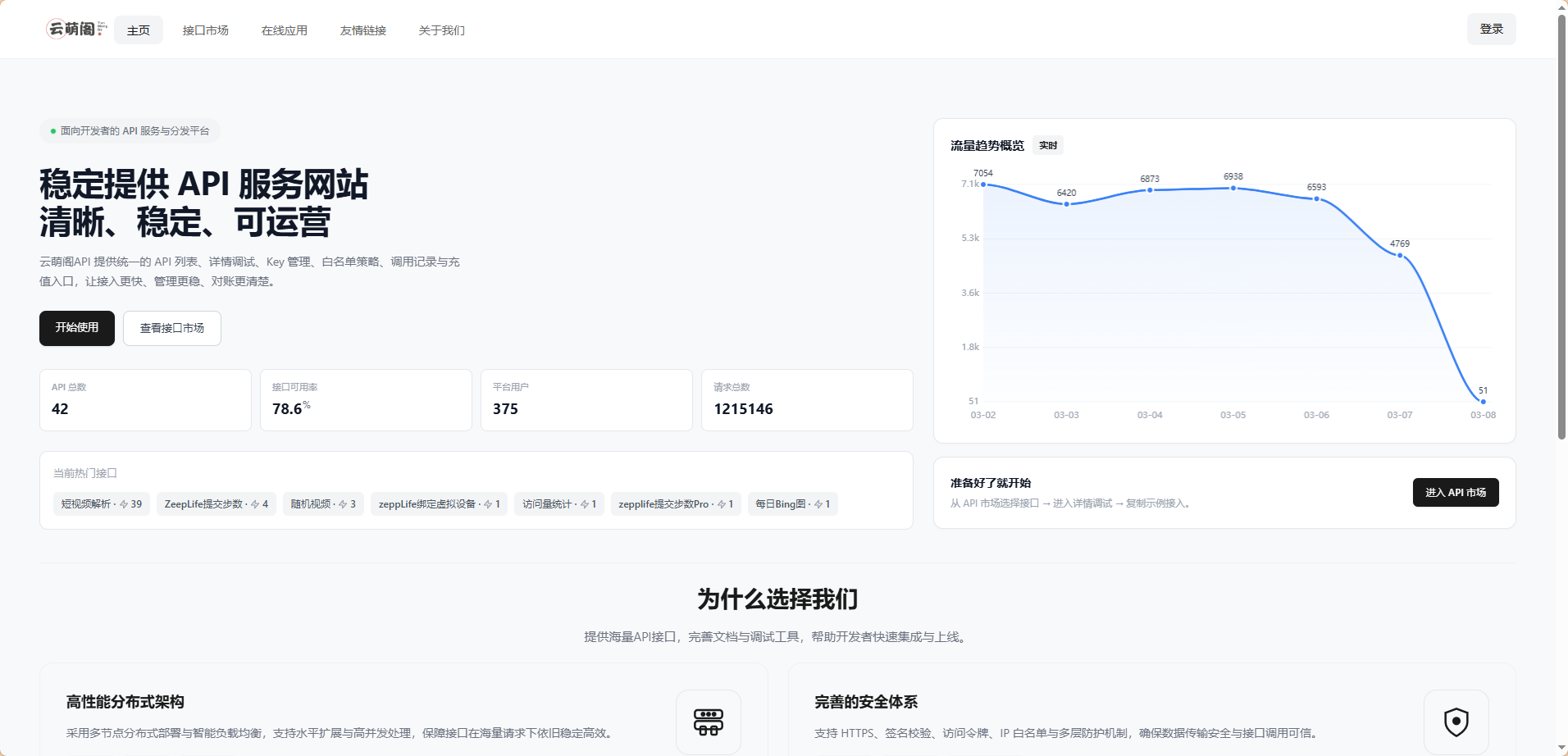This screenshot has width=1568, height=756.
Task: Select the 每日Bing图 tag
Action: 793,504
